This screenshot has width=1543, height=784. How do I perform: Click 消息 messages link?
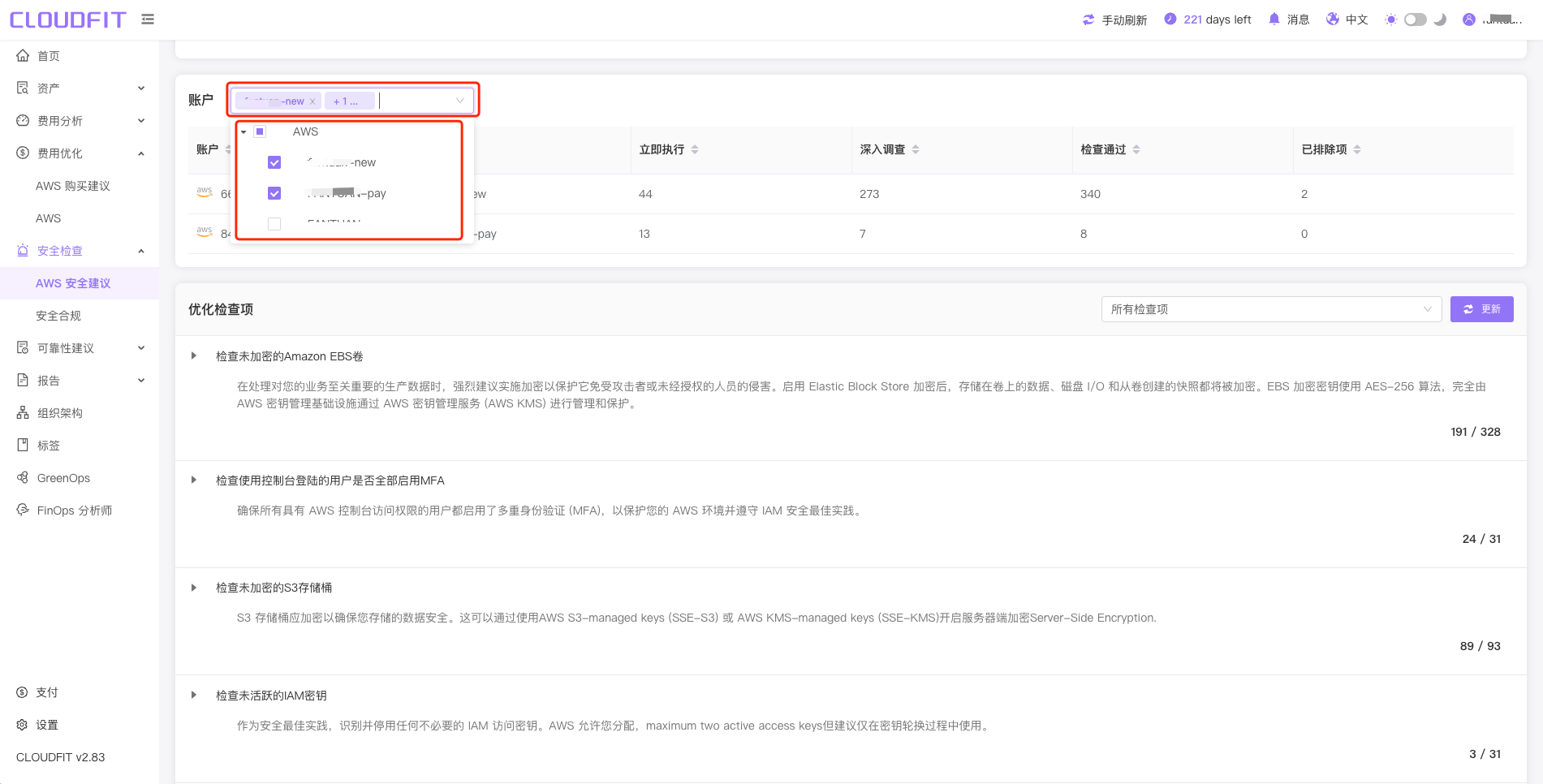click(1299, 19)
